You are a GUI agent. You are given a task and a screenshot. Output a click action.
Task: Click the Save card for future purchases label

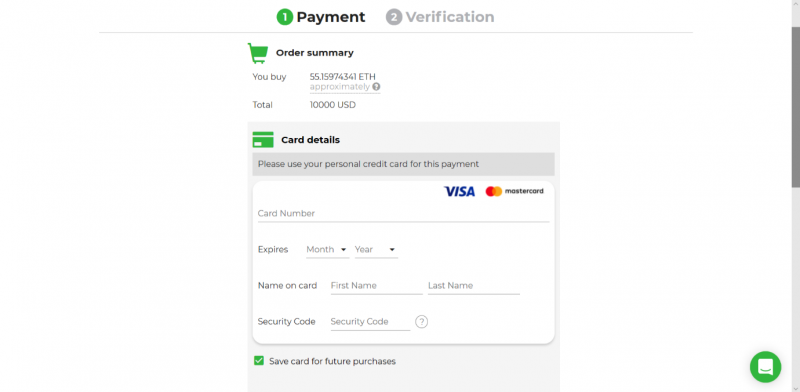pos(332,361)
